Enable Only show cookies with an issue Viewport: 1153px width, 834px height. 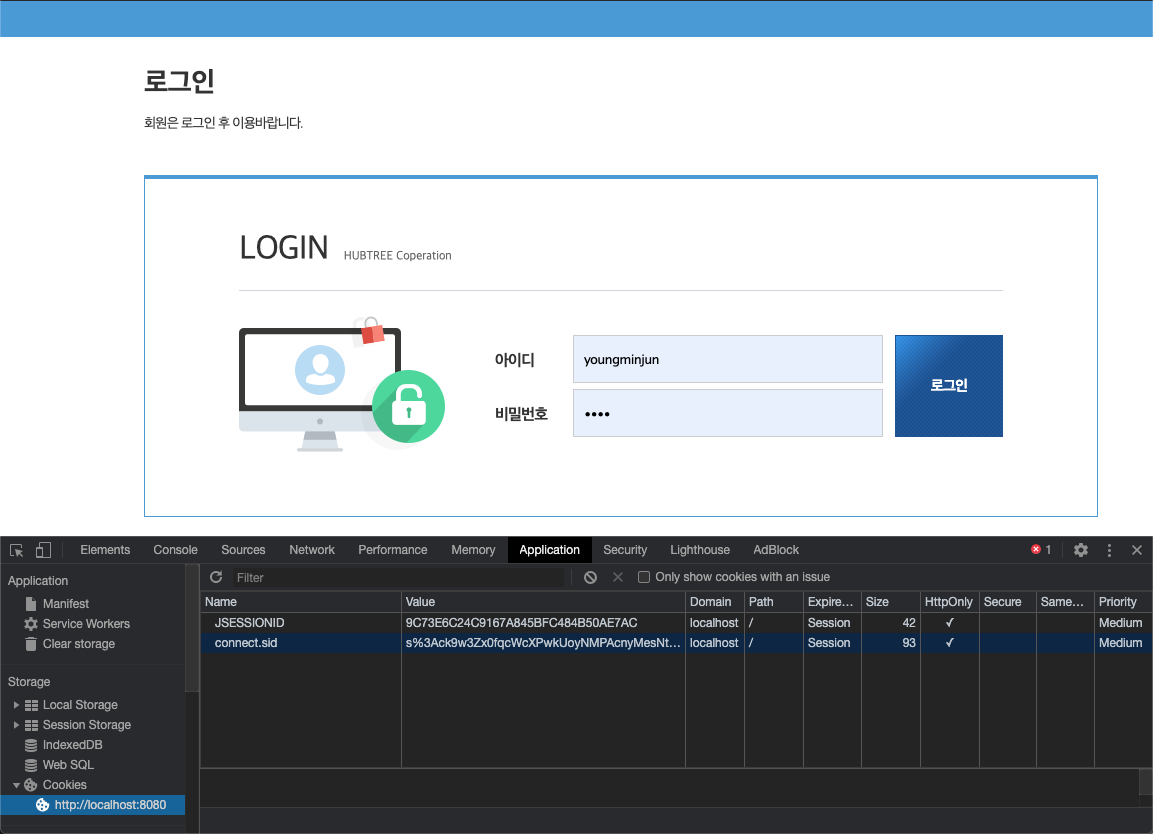coord(644,577)
